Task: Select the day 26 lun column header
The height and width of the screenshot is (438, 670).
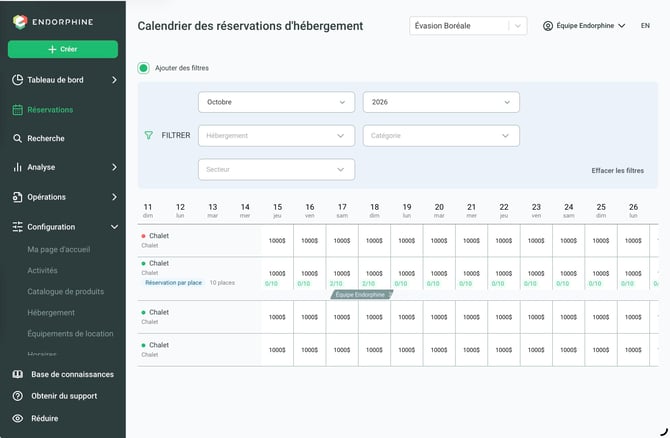Action: click(x=633, y=210)
